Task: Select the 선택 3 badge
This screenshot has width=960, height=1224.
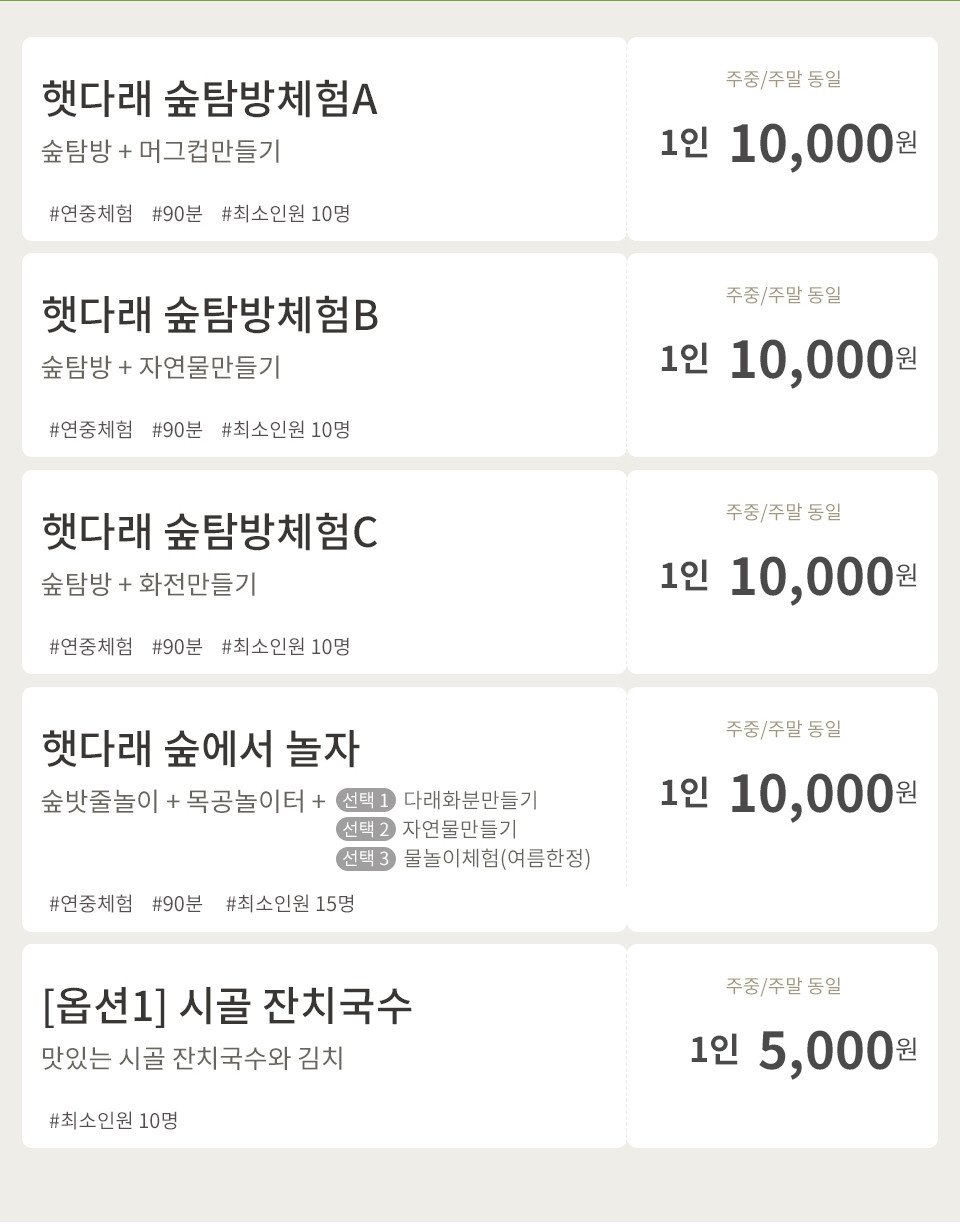Action: [x=366, y=858]
